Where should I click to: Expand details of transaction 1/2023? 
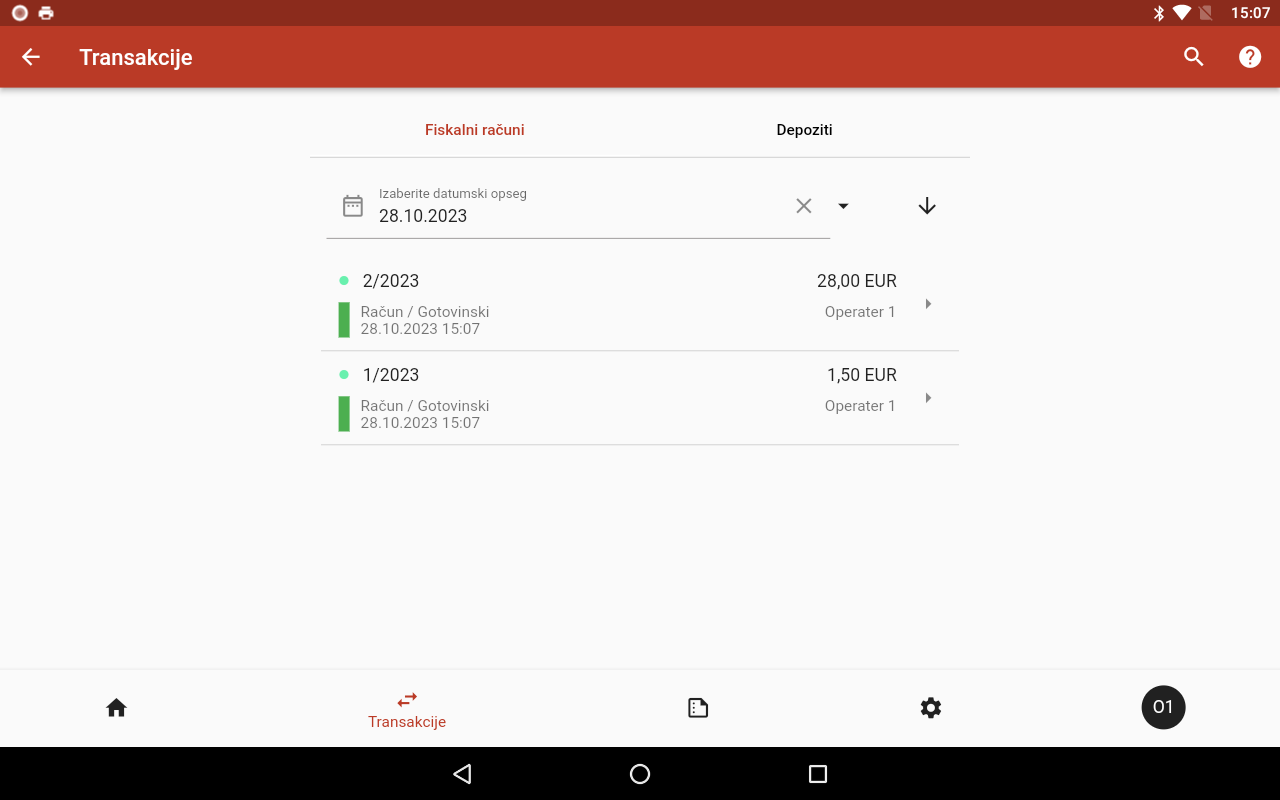click(928, 397)
